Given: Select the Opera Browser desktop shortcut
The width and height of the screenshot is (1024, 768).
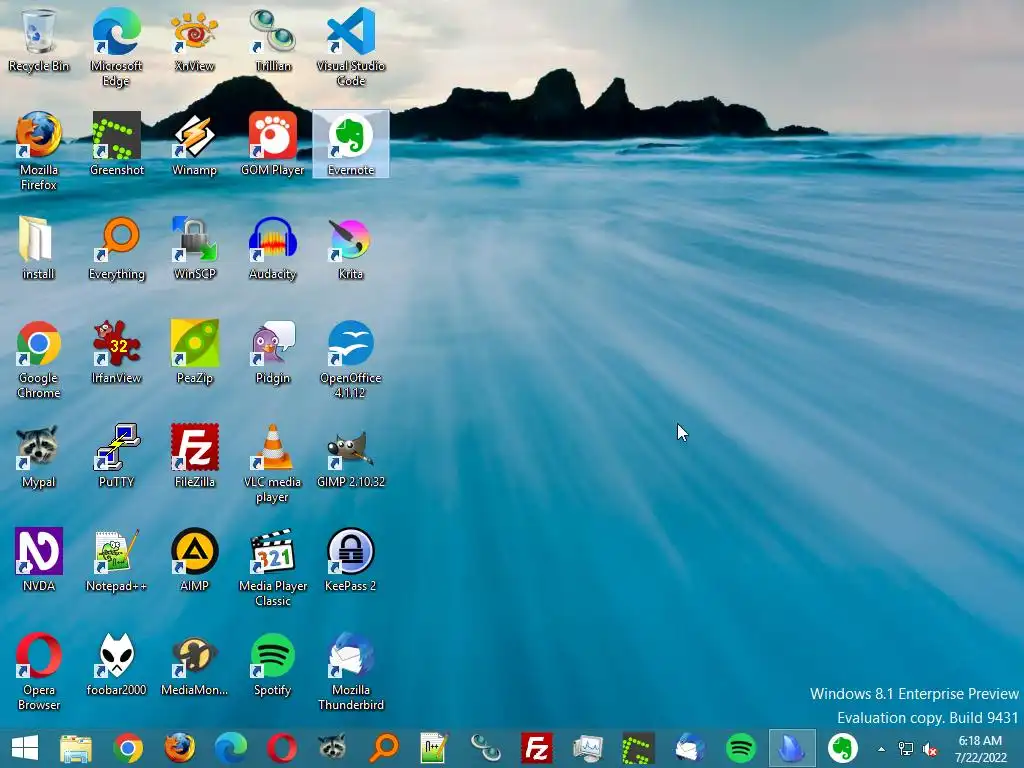Looking at the screenshot, I should point(39,671).
